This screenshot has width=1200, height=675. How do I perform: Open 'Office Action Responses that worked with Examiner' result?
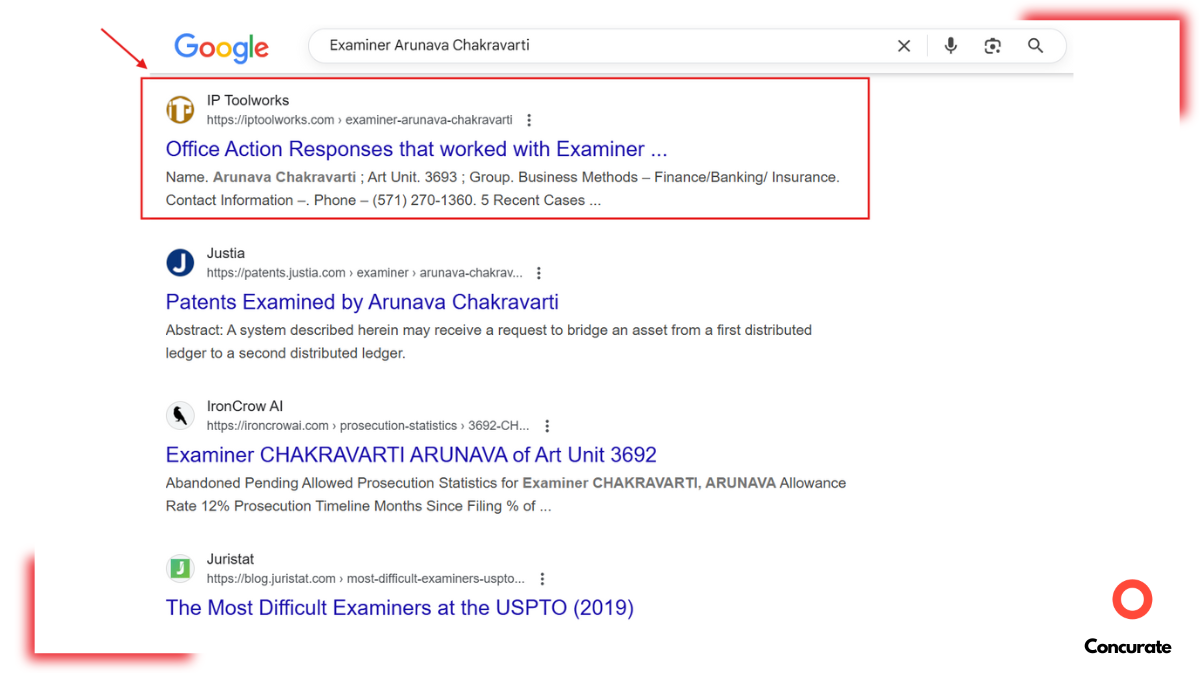click(x=416, y=149)
